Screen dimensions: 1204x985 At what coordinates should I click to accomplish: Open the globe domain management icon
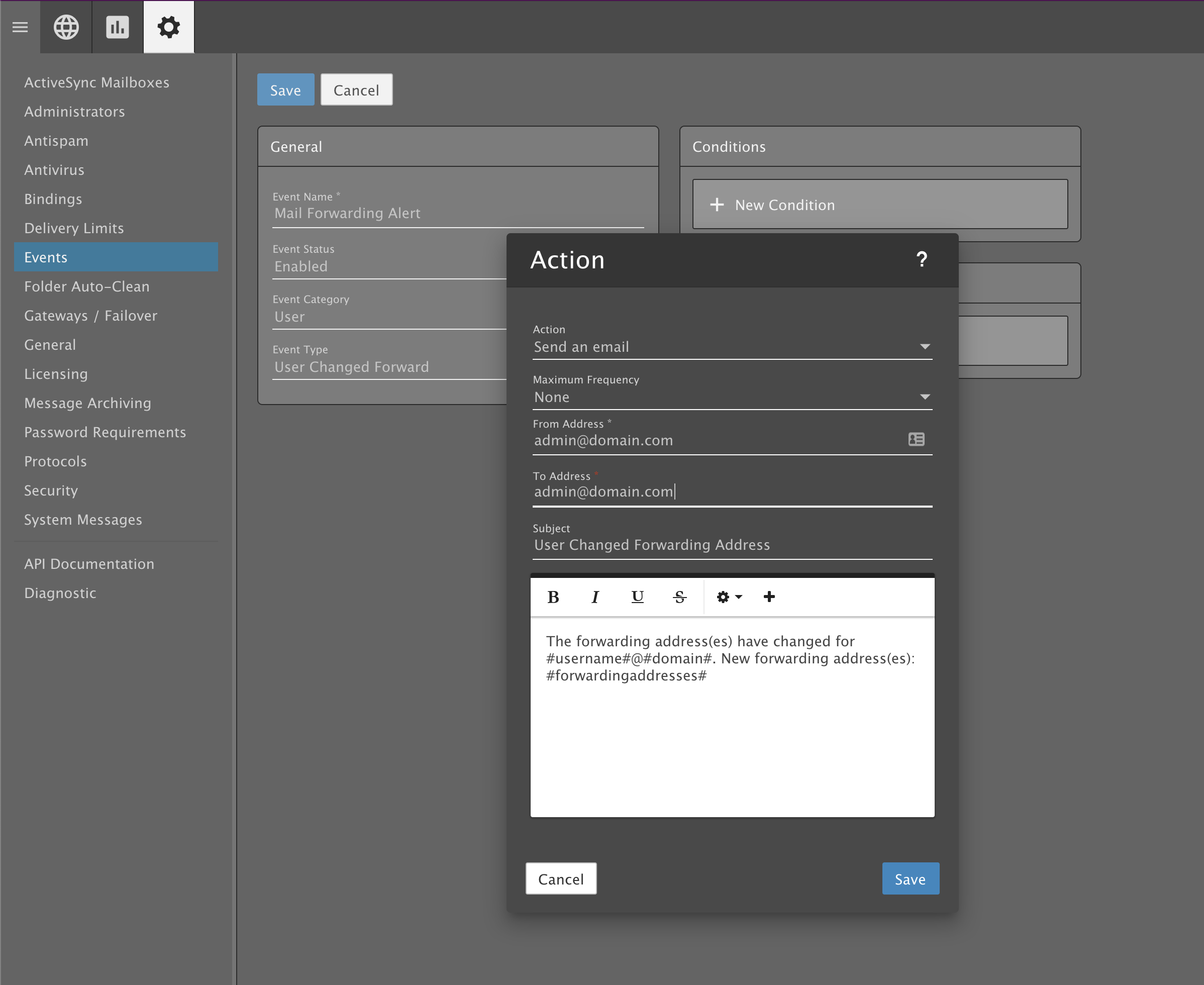tap(66, 27)
